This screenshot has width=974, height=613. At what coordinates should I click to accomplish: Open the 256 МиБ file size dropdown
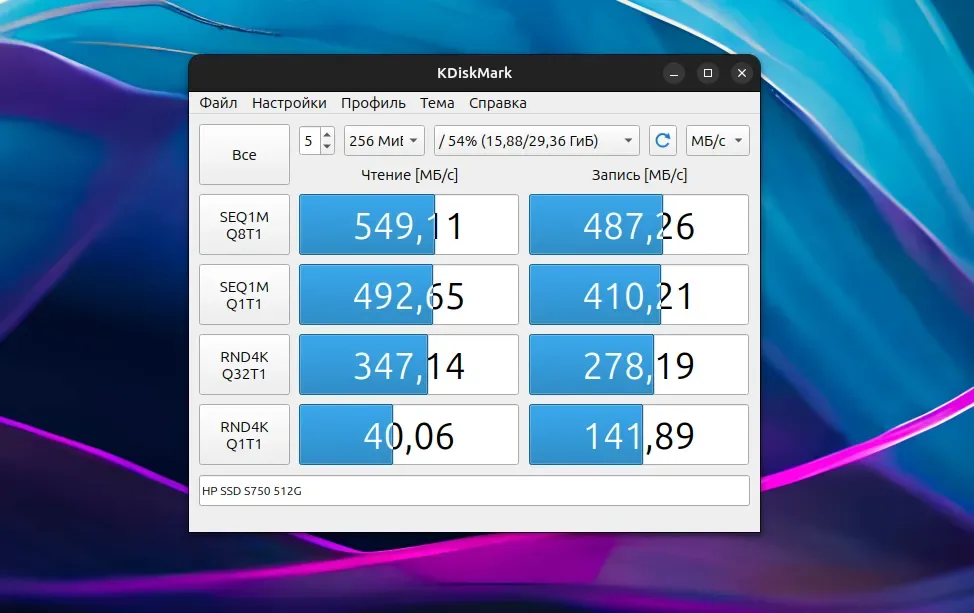[384, 140]
